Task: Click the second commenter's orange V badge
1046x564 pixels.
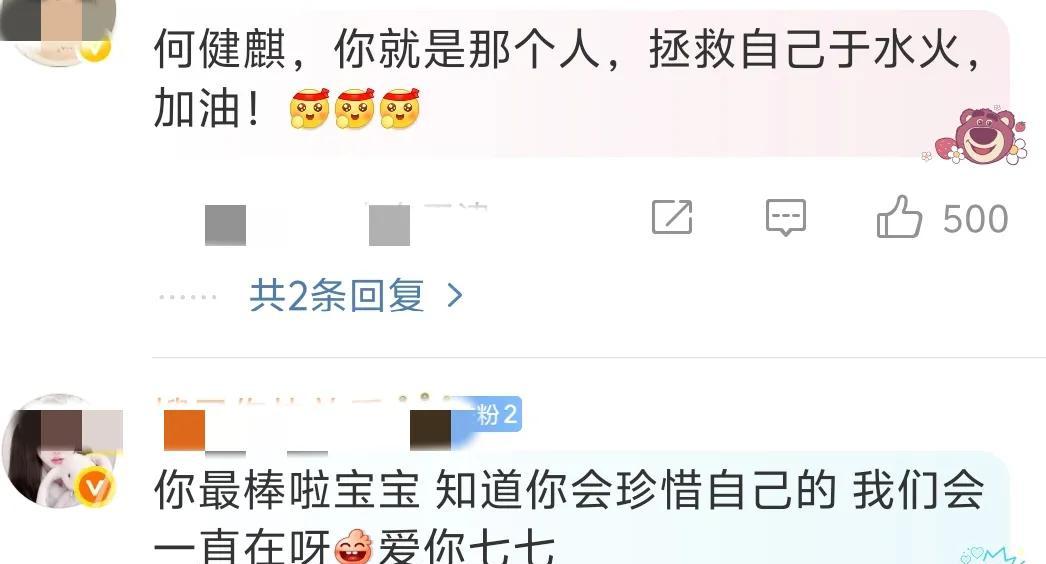Action: pos(95,488)
